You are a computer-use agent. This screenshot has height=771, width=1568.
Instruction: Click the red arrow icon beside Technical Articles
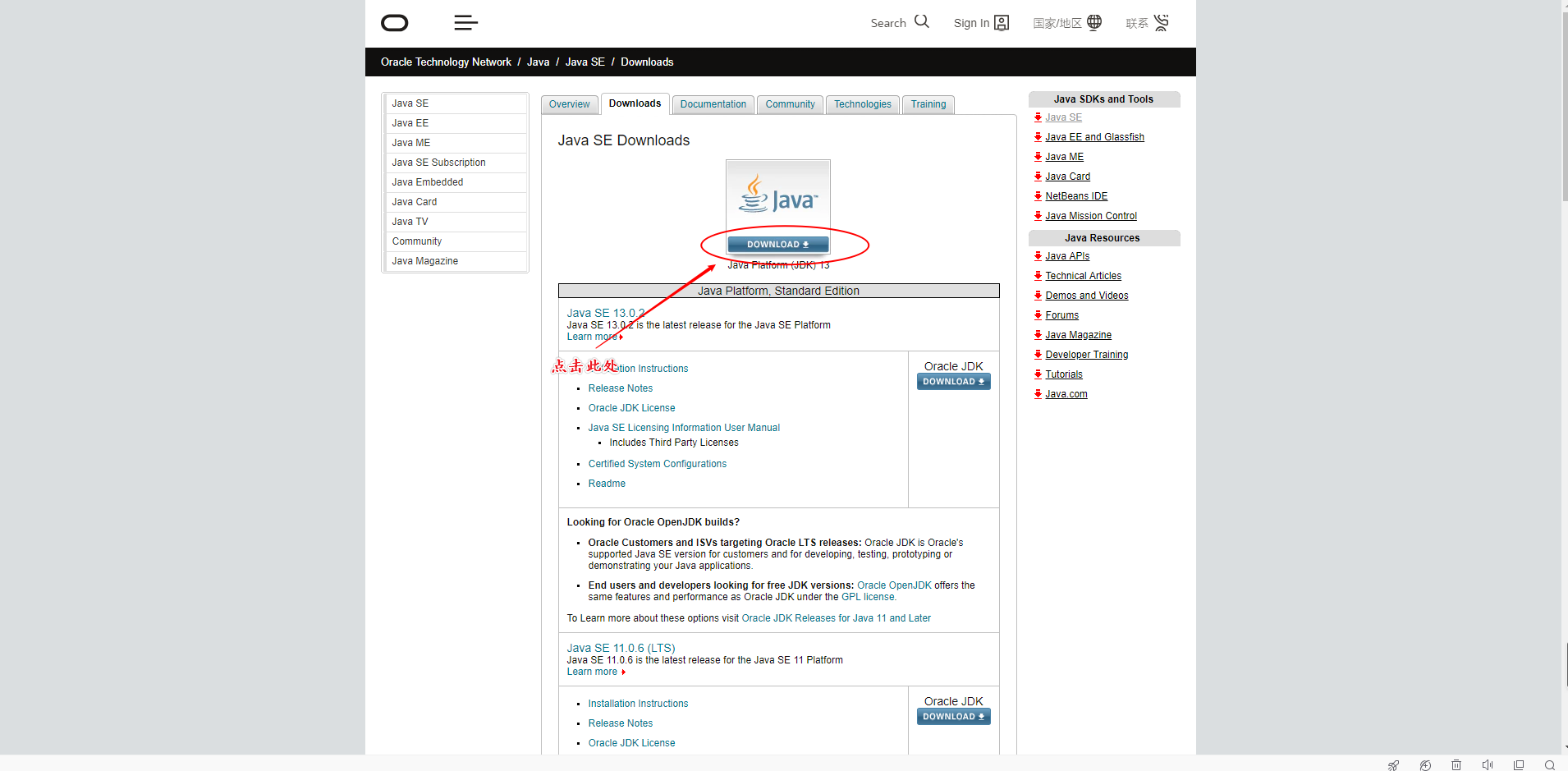click(x=1038, y=276)
